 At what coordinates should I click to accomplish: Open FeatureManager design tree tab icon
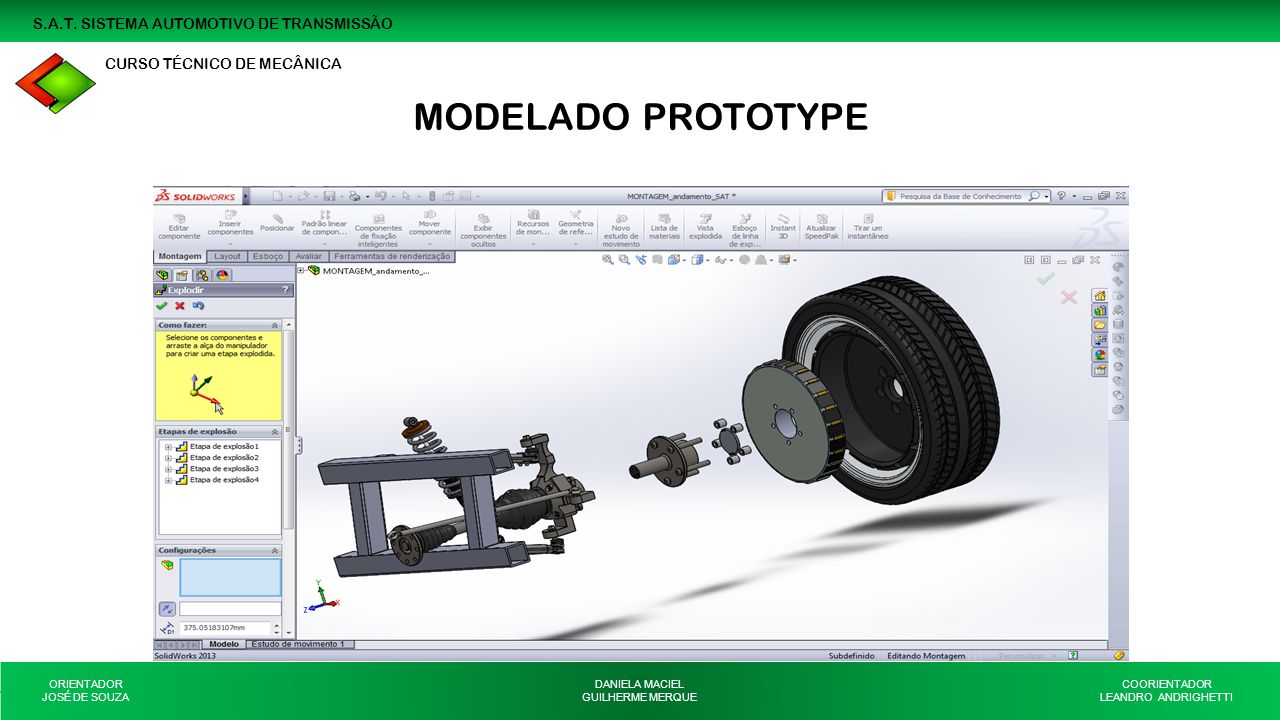pyautogui.click(x=162, y=275)
